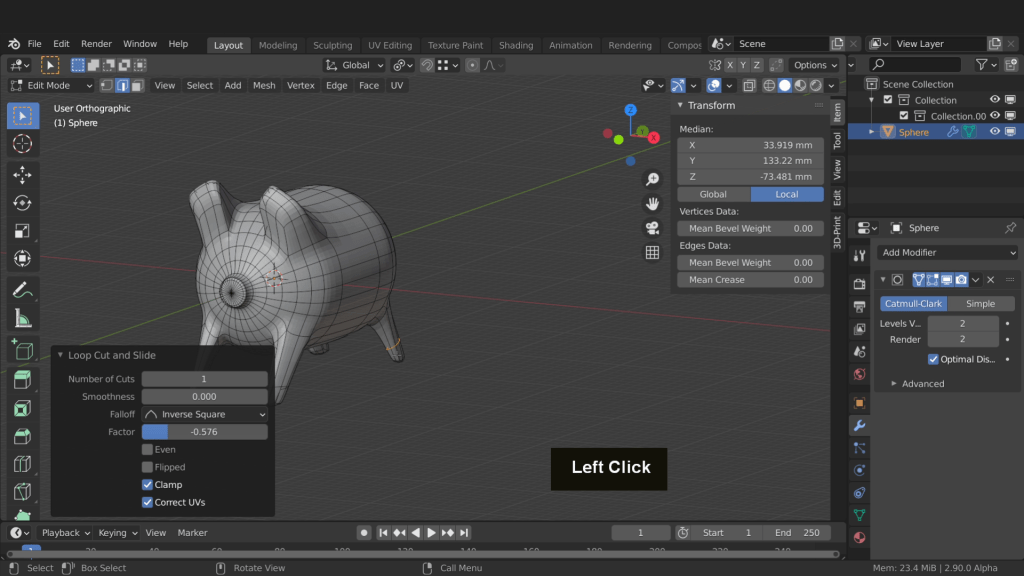Toggle camera view icon in viewport
Image resolution: width=1024 pixels, height=576 pixels.
click(652, 228)
